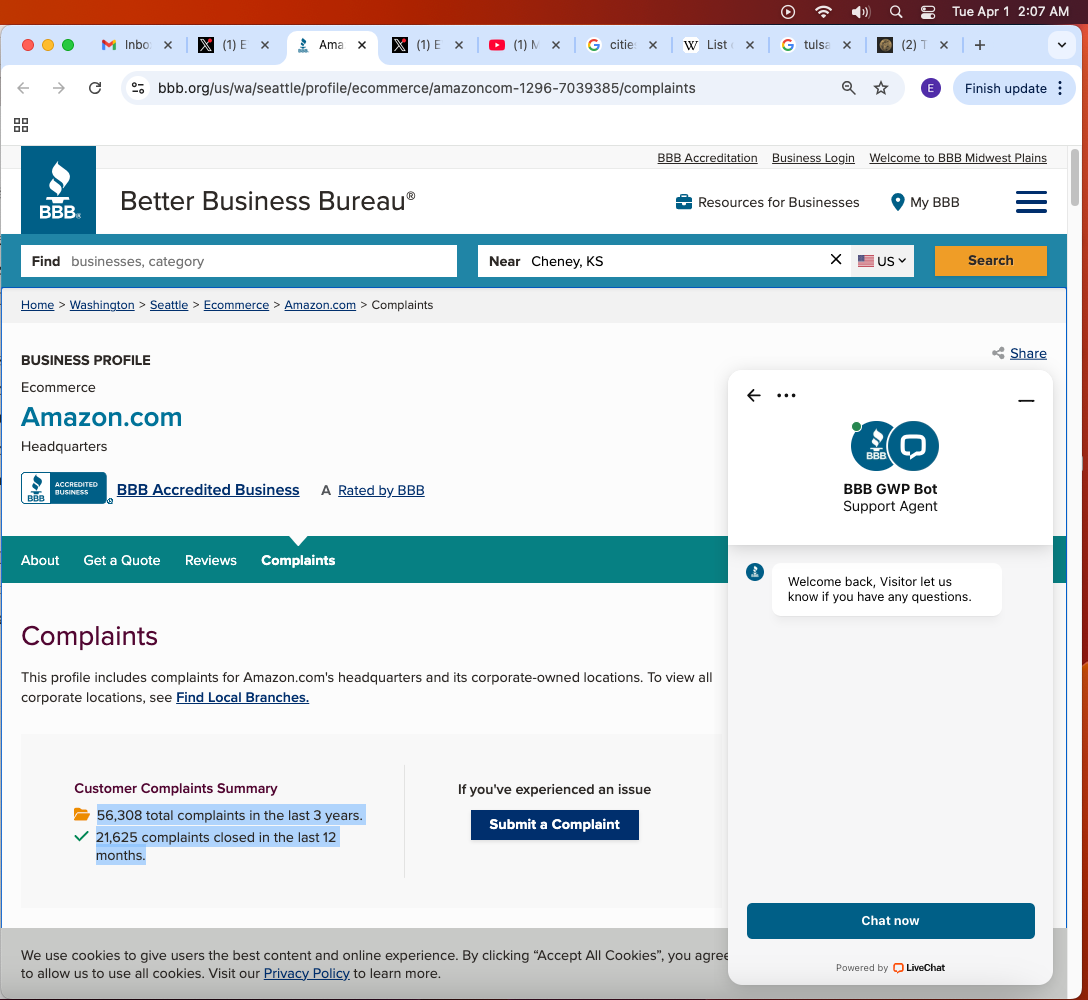The width and height of the screenshot is (1088, 1000).
Task: Click the Share icon link
Action: pyautogui.click(x=1019, y=353)
